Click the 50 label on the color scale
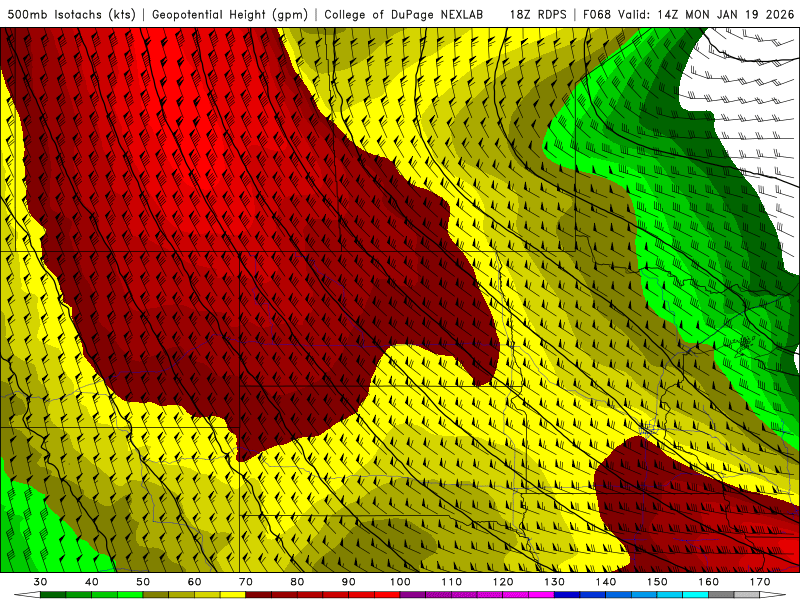The width and height of the screenshot is (800, 600). point(143,582)
